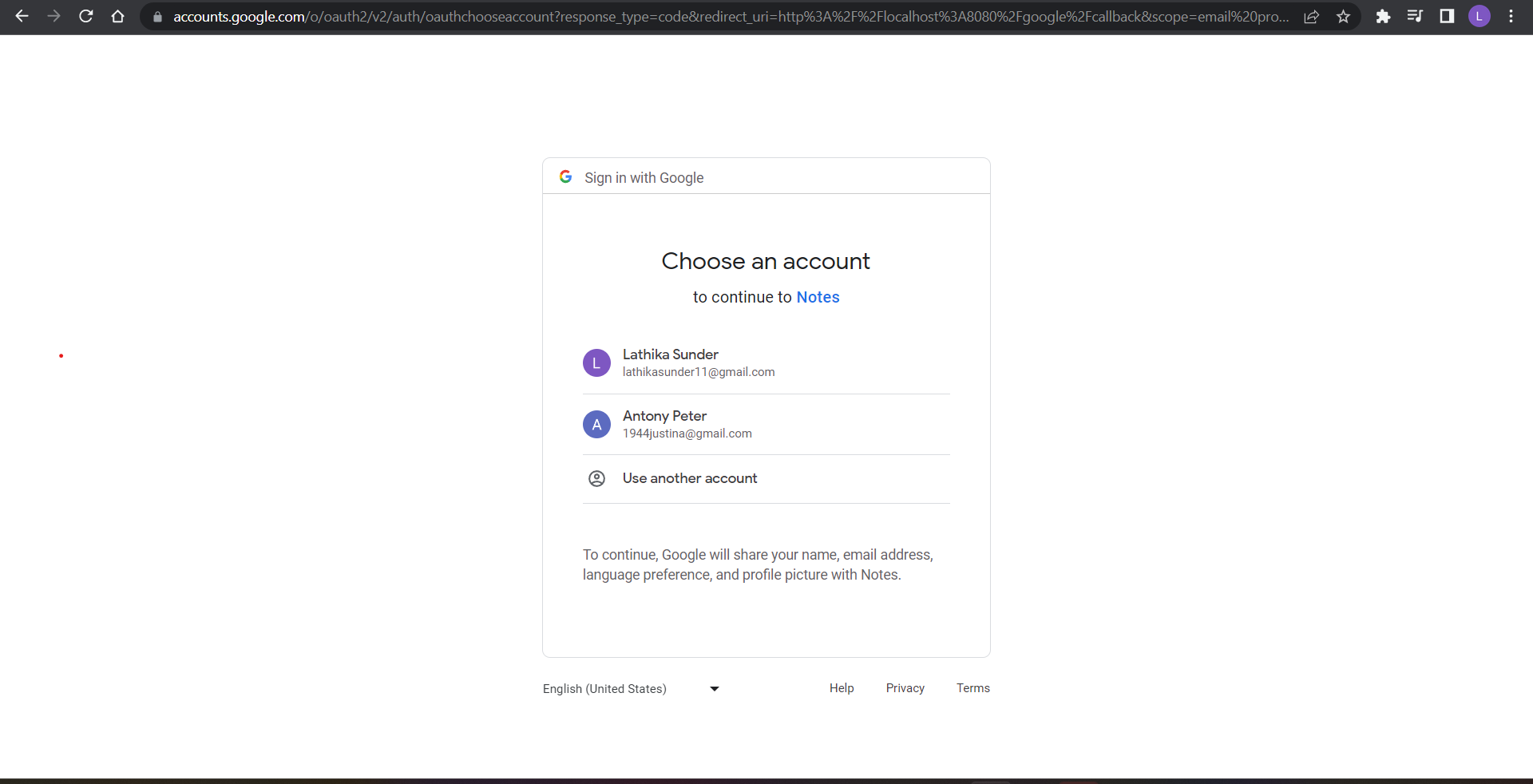
Task: Open the browser side panel
Action: point(1447,16)
